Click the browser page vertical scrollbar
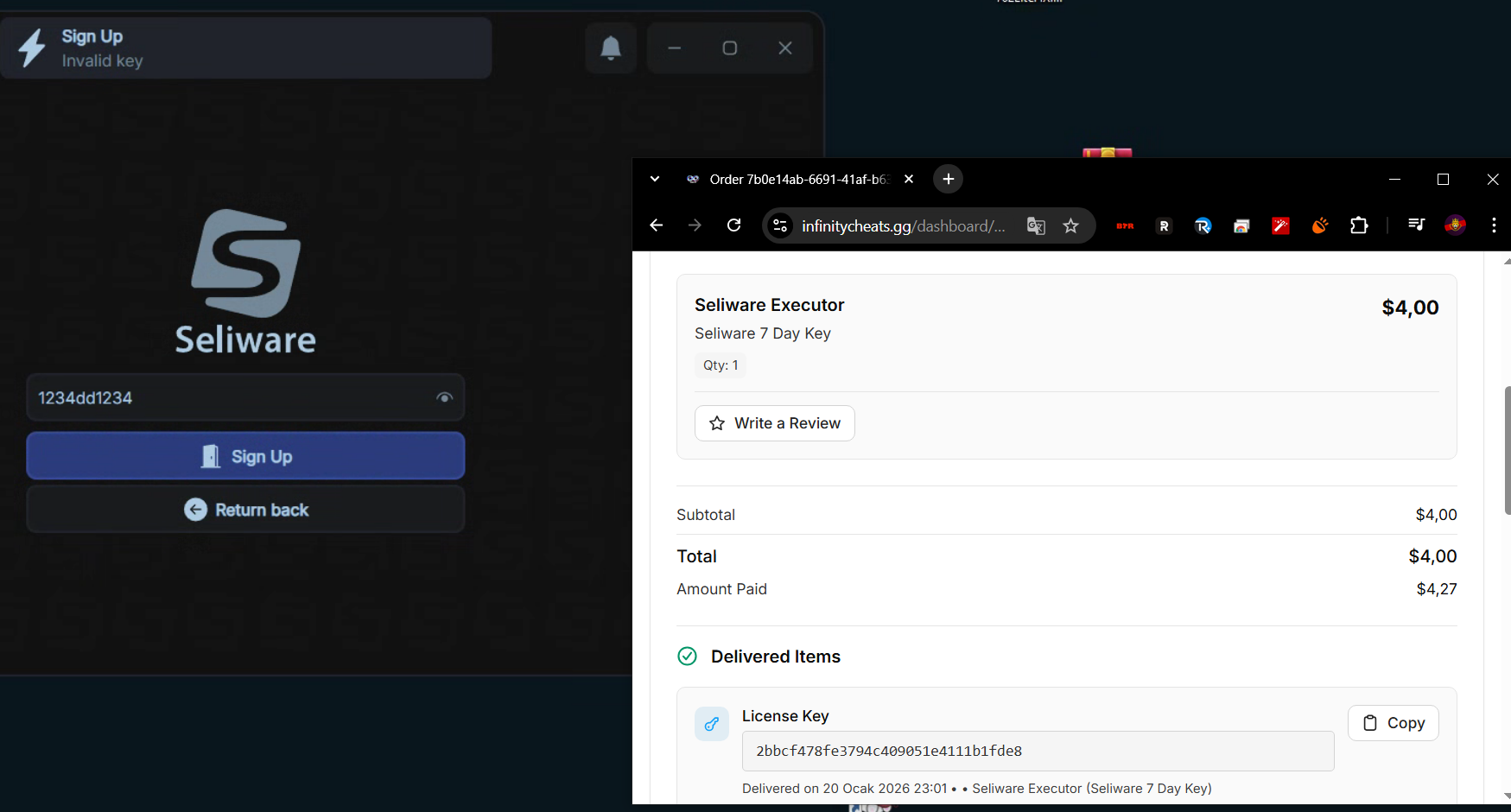This screenshot has height=812, width=1511. pos(1507,449)
